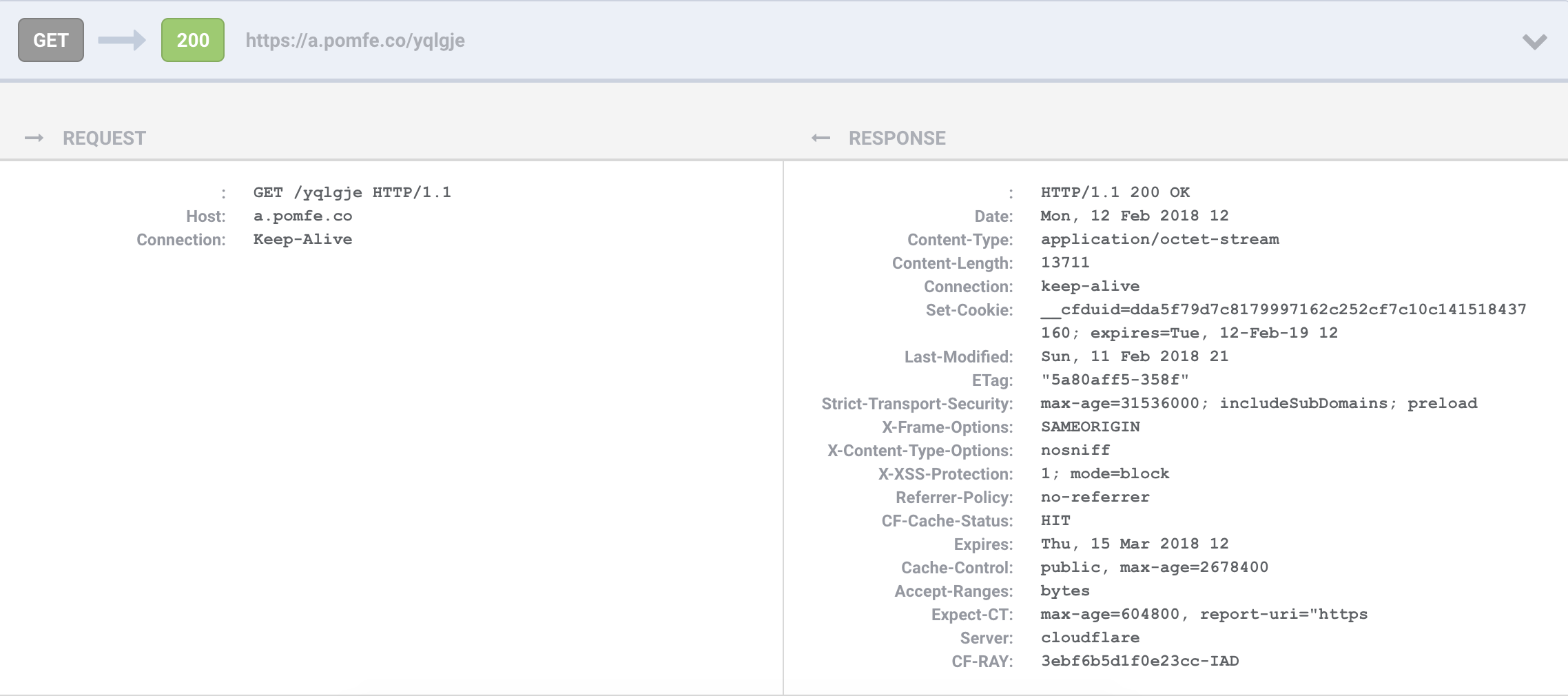Click the GET /yqlgje HTTP/1.1 request line
Screen dimensions: 1568x696
click(352, 192)
